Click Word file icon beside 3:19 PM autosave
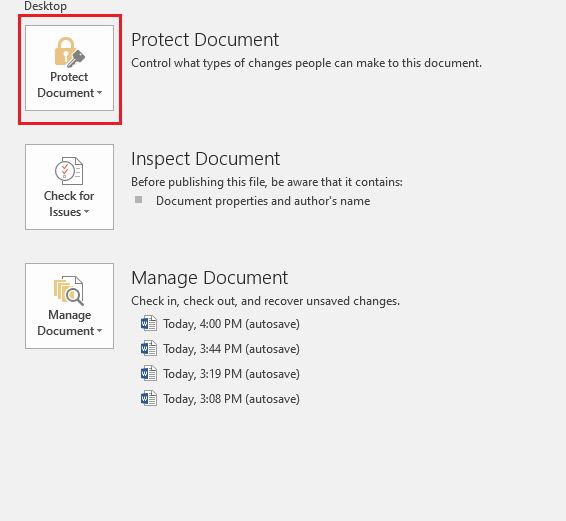566x521 pixels. [149, 373]
